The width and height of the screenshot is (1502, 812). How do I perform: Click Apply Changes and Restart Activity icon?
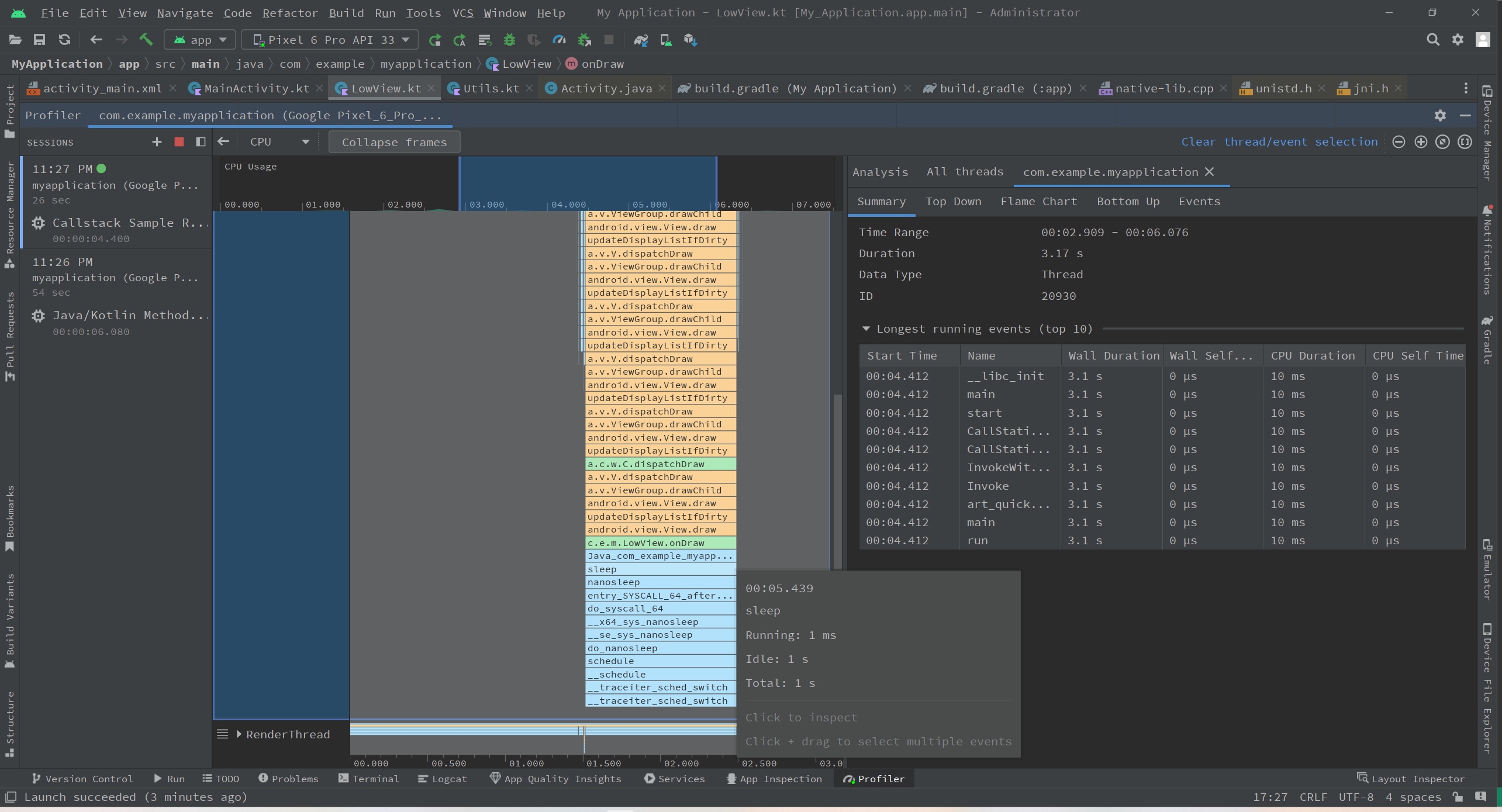coord(460,40)
